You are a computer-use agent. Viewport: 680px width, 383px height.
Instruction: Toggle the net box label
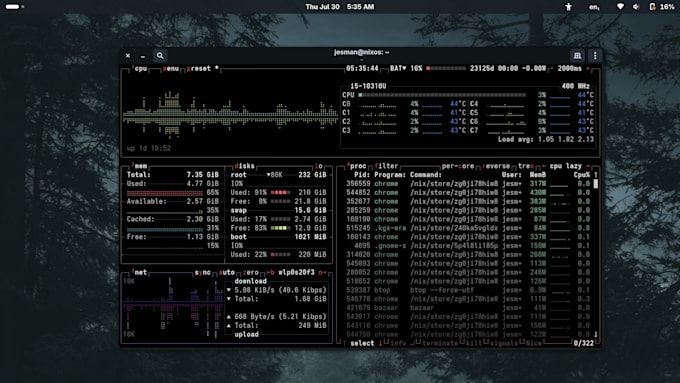tap(139, 272)
